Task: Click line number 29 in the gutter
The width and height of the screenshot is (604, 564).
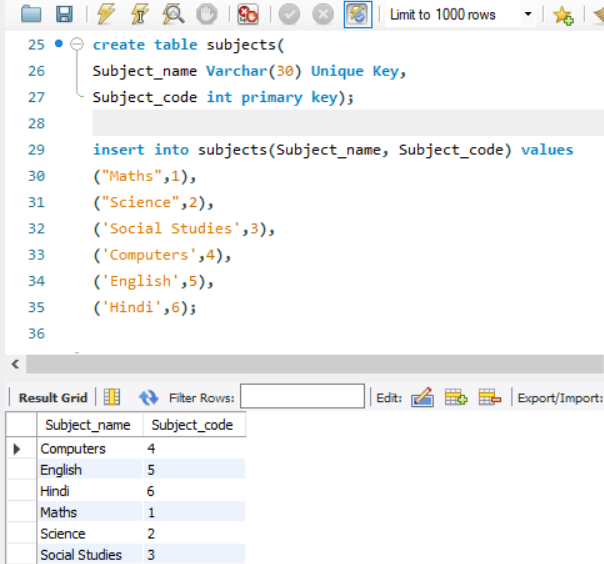Action: pos(36,149)
